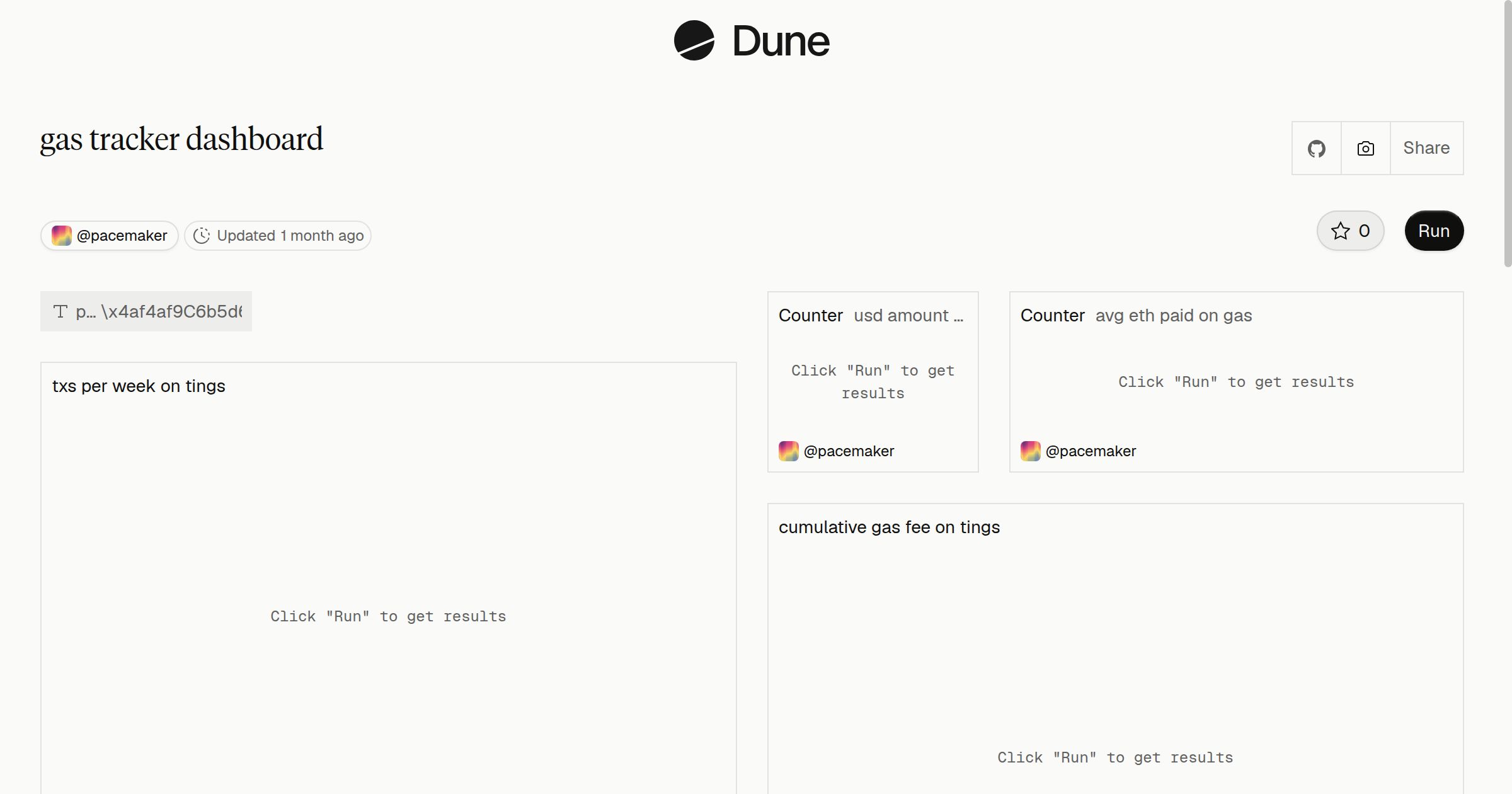Open @pacemaker profile chip under dashboard title
The height and width of the screenshot is (794, 1512).
point(110,236)
